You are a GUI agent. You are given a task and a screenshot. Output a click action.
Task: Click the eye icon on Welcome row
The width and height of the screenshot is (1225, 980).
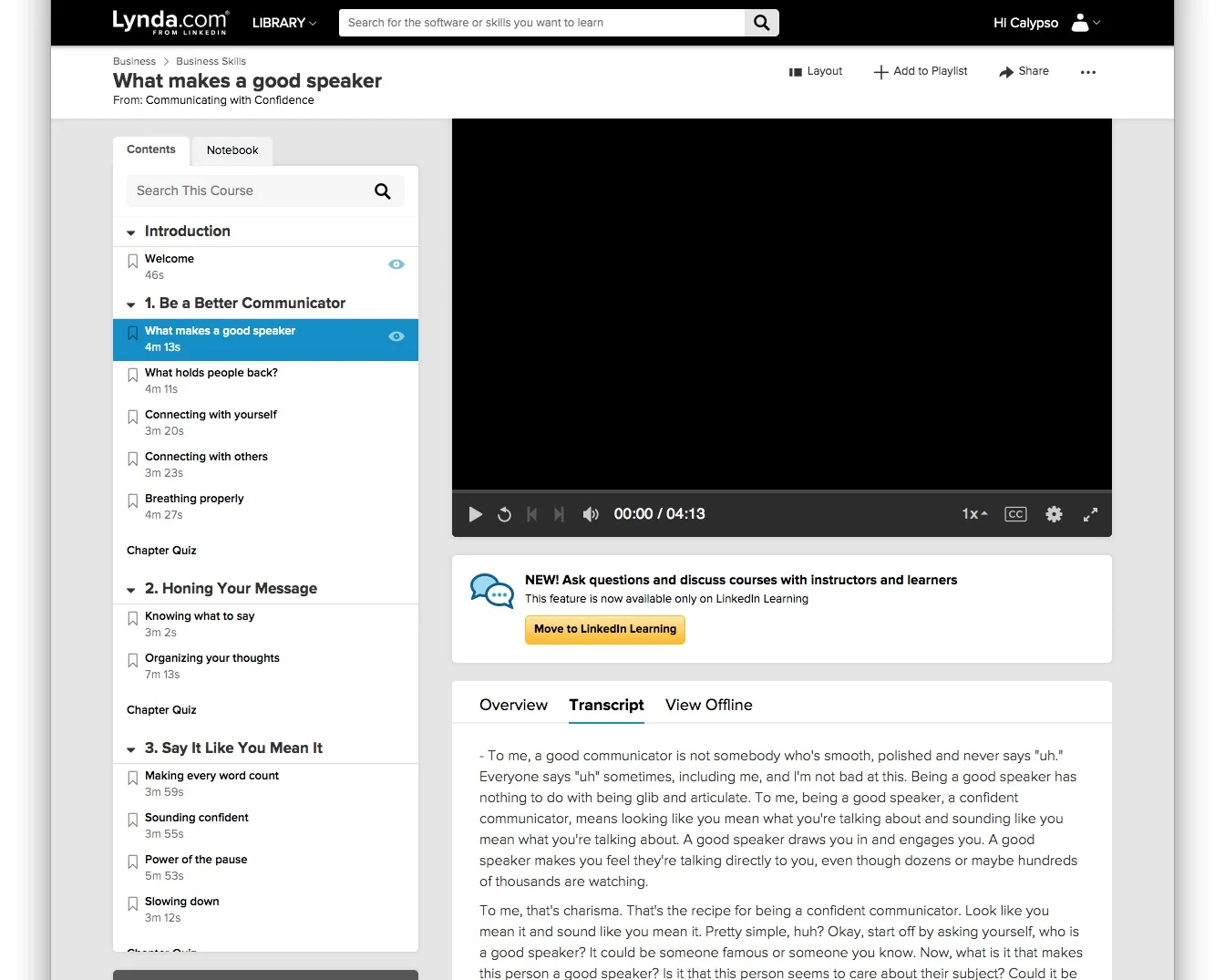(x=396, y=264)
